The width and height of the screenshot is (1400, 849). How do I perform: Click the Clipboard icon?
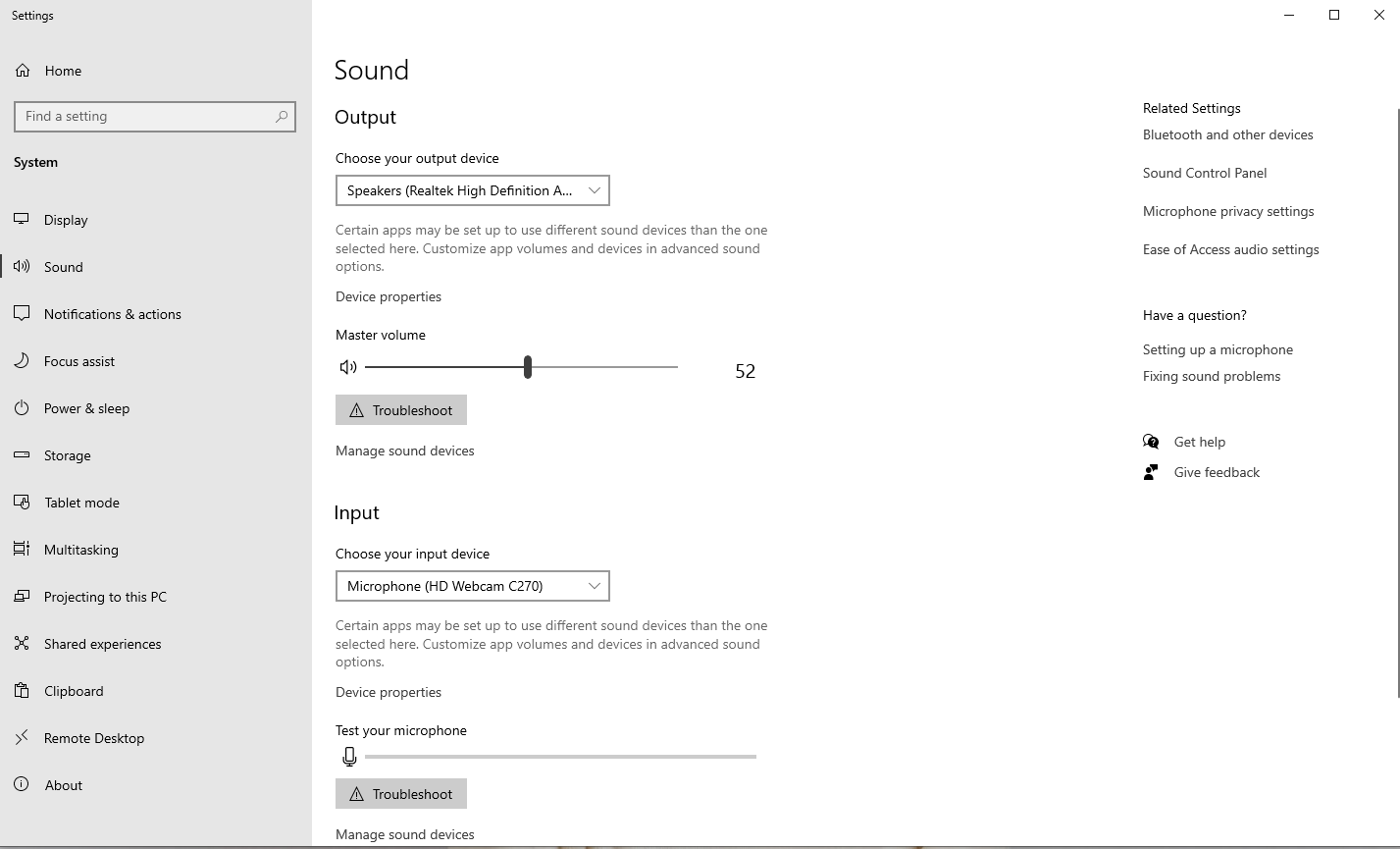[x=22, y=691]
